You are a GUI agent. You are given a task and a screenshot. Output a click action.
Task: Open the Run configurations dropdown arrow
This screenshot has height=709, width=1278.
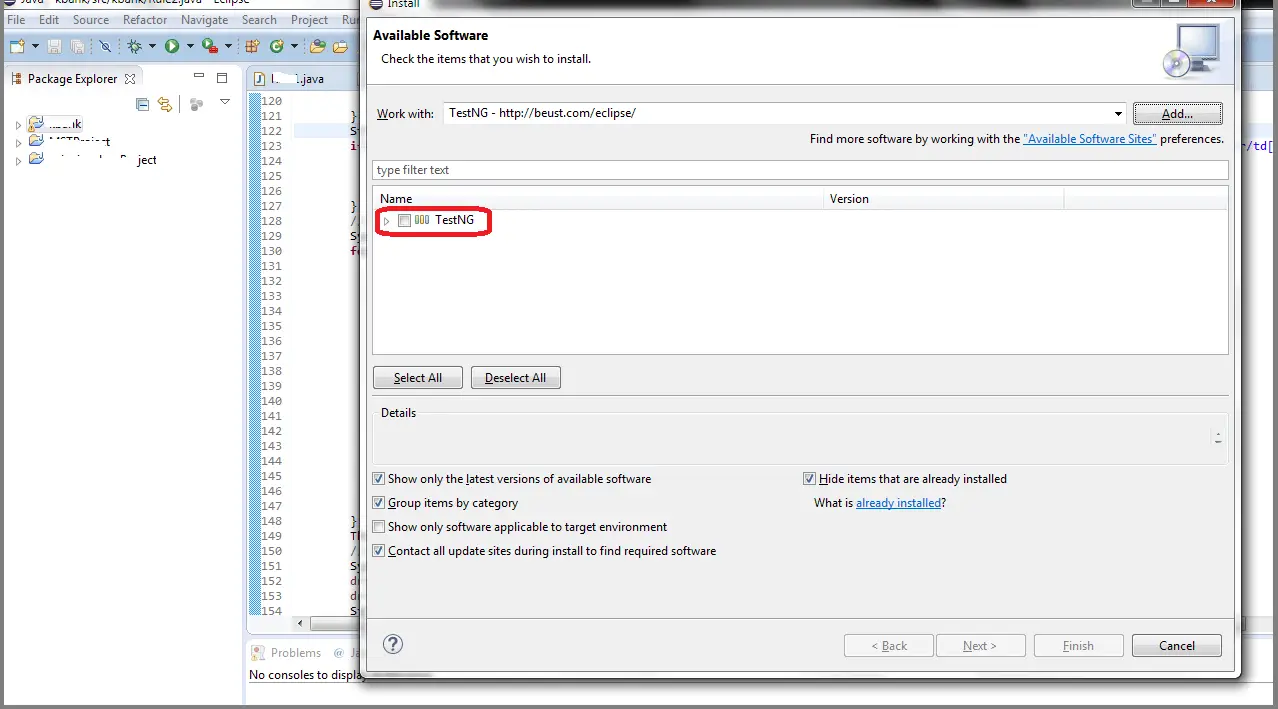[x=190, y=46]
